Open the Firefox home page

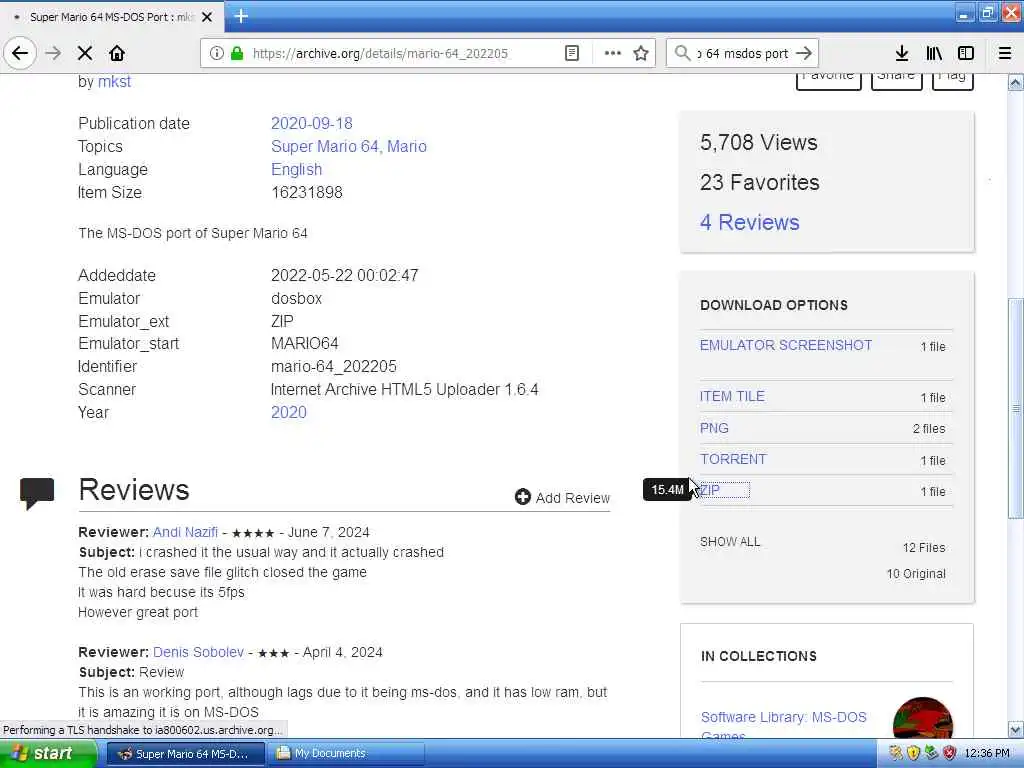click(117, 53)
